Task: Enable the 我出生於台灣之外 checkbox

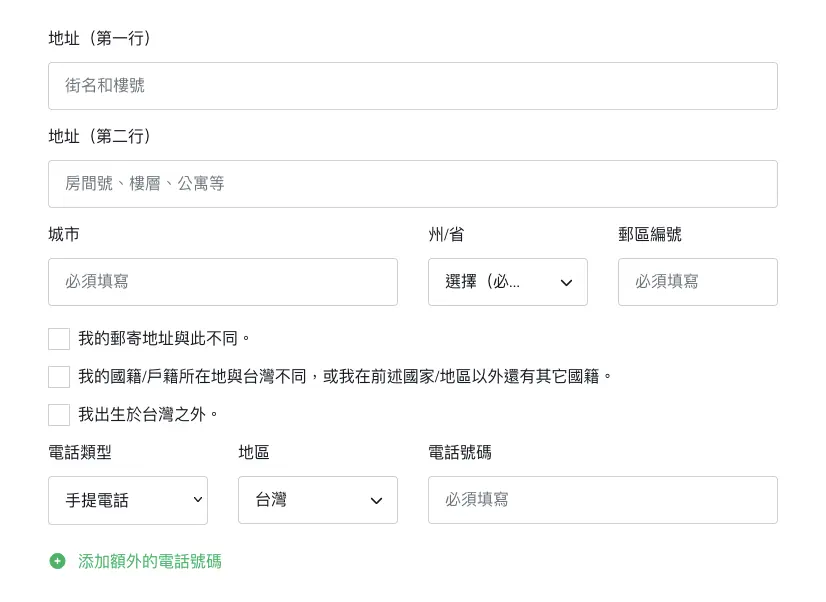Action: click(59, 415)
